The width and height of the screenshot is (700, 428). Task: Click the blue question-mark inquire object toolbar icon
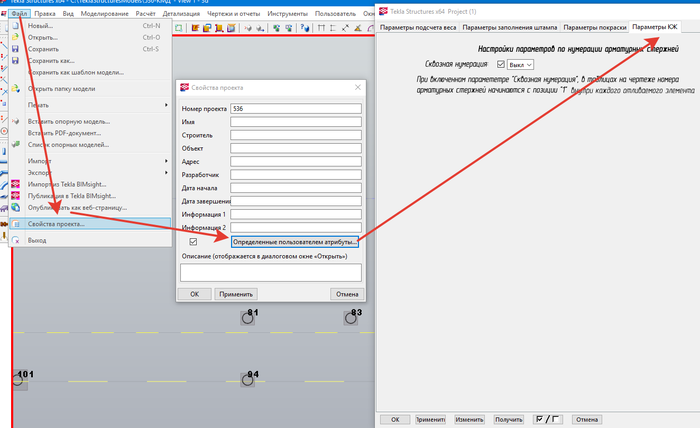coord(305,28)
